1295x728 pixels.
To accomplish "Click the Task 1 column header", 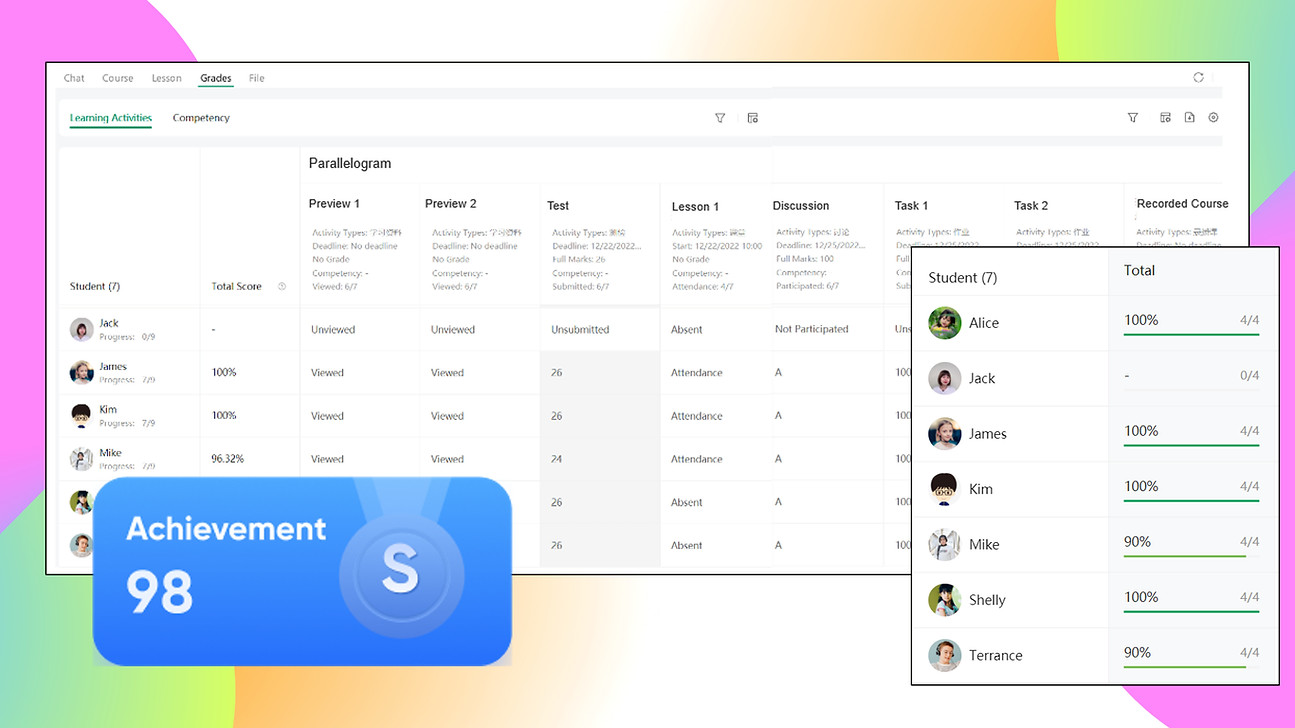I will (x=911, y=206).
